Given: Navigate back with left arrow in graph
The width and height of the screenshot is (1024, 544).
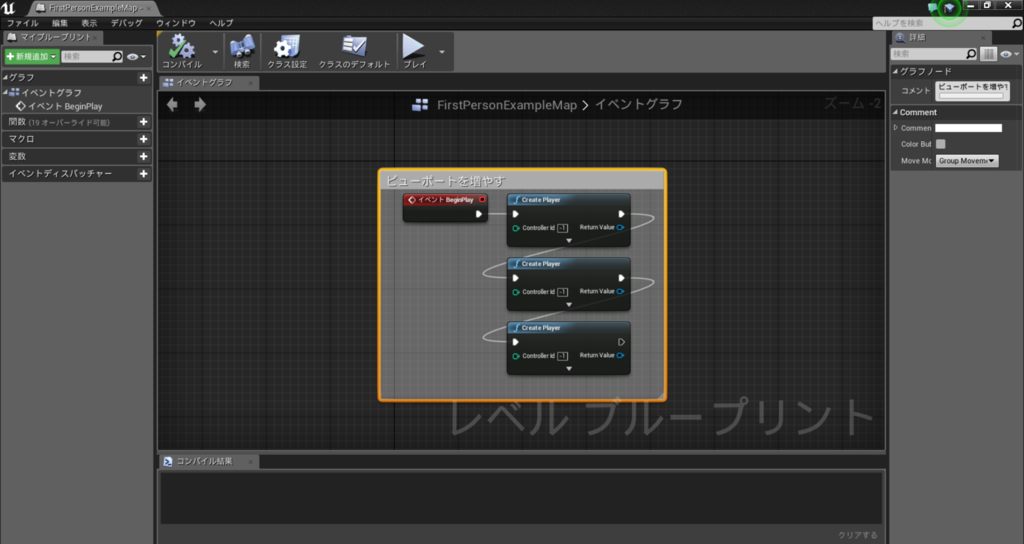Looking at the screenshot, I should point(172,104).
